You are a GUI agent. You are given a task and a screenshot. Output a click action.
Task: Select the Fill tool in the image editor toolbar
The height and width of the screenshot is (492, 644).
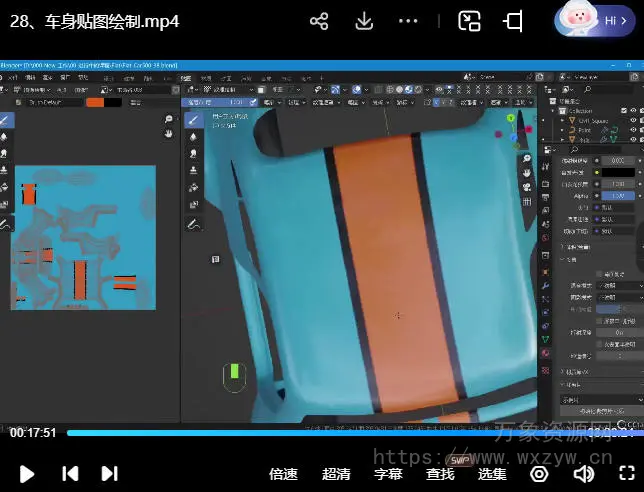point(5,188)
